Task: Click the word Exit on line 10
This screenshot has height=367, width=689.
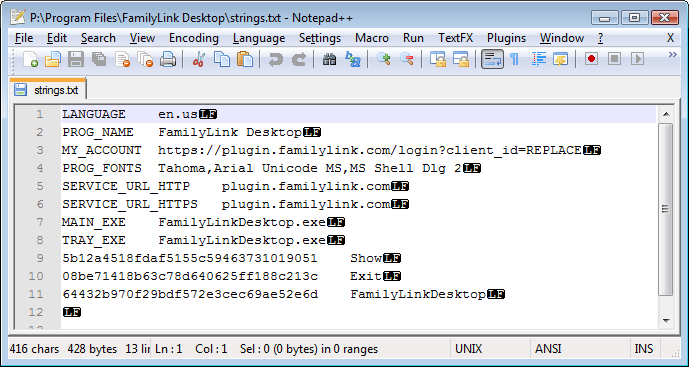Action: [366, 276]
